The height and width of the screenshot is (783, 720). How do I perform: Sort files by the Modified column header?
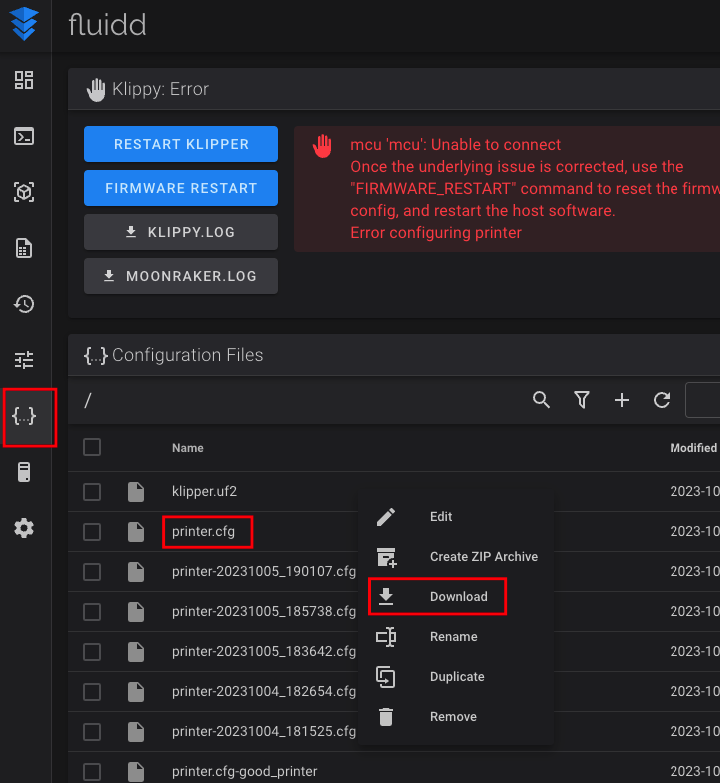pos(694,448)
